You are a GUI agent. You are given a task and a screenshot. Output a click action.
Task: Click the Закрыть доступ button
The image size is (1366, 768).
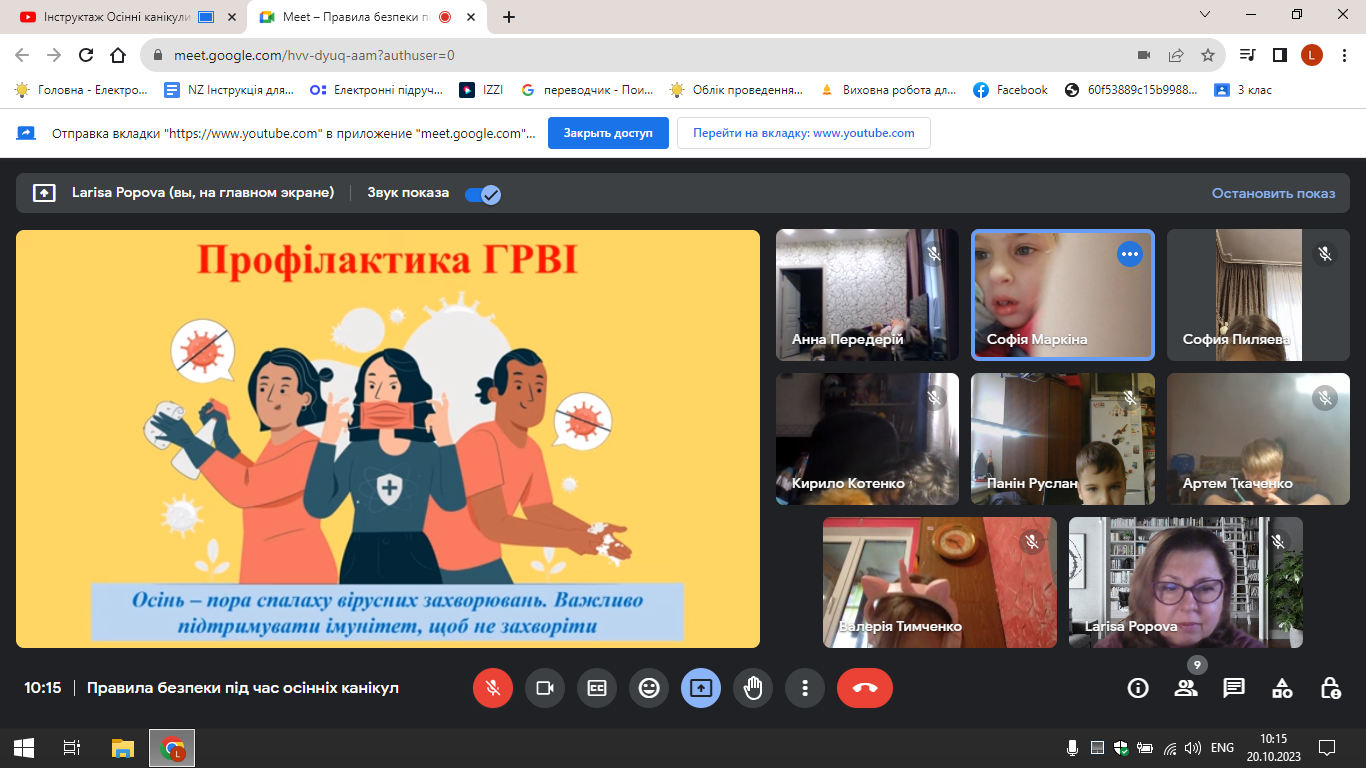[608, 133]
